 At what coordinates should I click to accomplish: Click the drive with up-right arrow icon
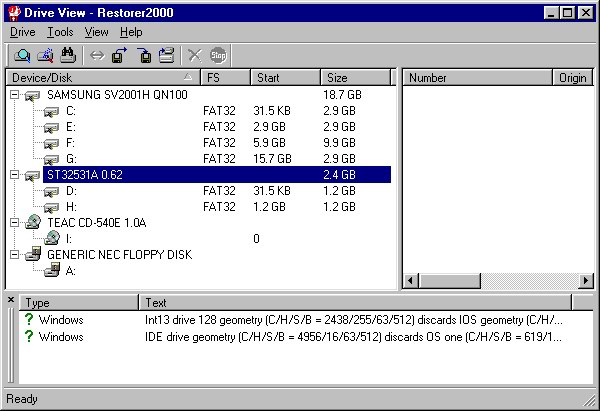(119, 55)
